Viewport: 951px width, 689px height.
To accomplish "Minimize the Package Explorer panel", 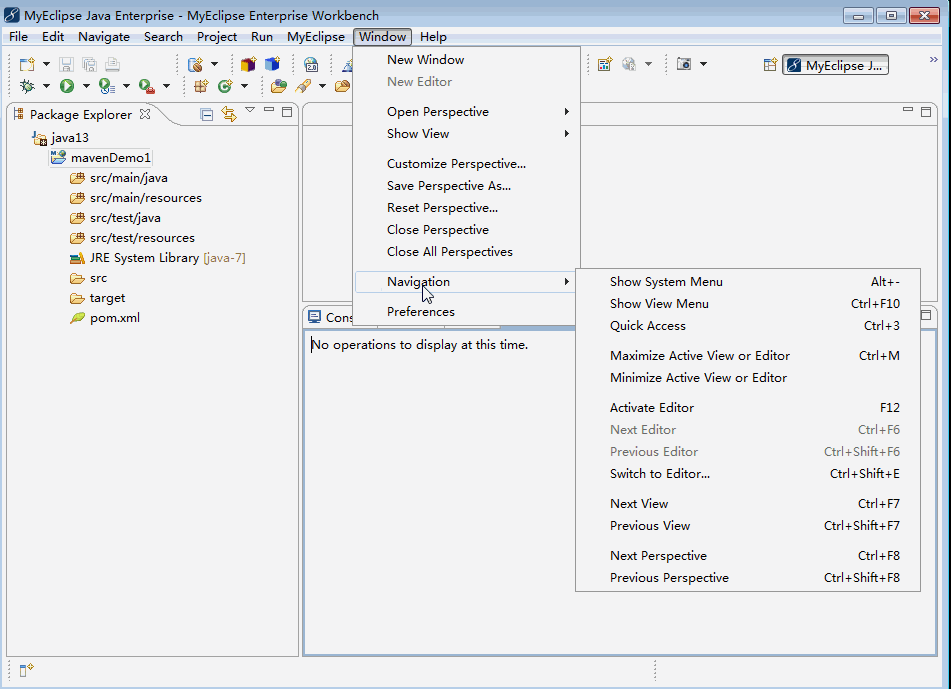I will 269,110.
